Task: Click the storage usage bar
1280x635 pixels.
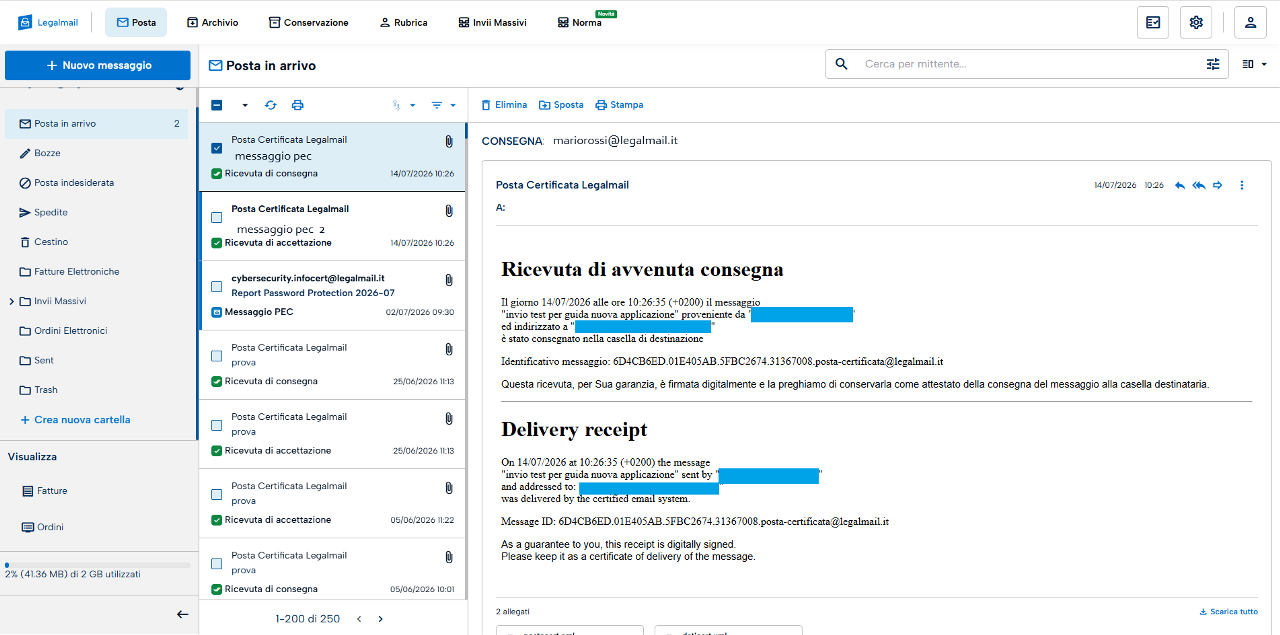Action: pyautogui.click(x=97, y=565)
